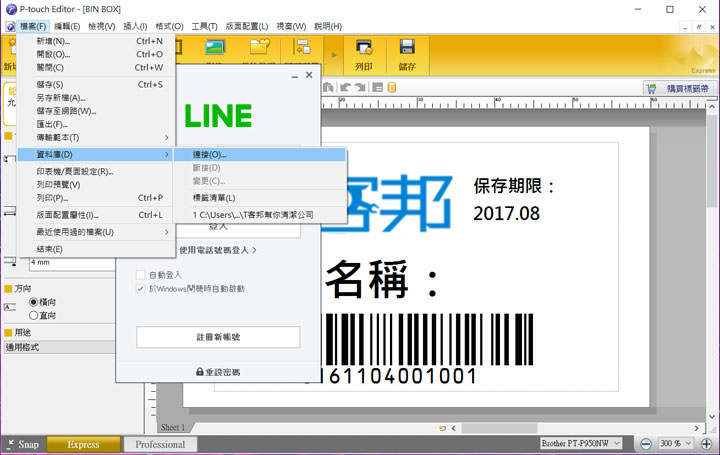Click the vertical scrollbar thumb
This screenshot has height=455, width=720.
coord(712,161)
